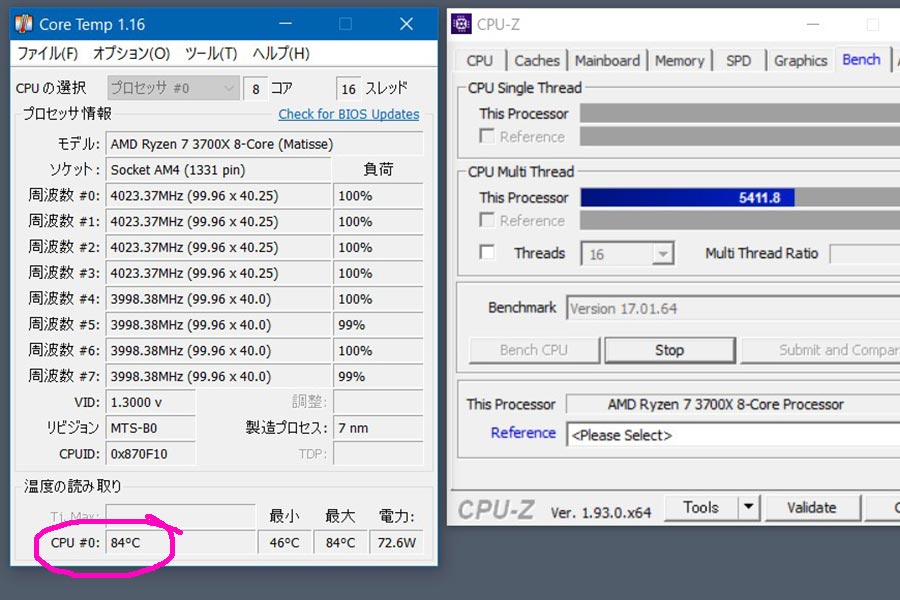Viewport: 900px width, 600px height.
Task: Click the Reference link label in CPU-Z
Action: point(523,432)
